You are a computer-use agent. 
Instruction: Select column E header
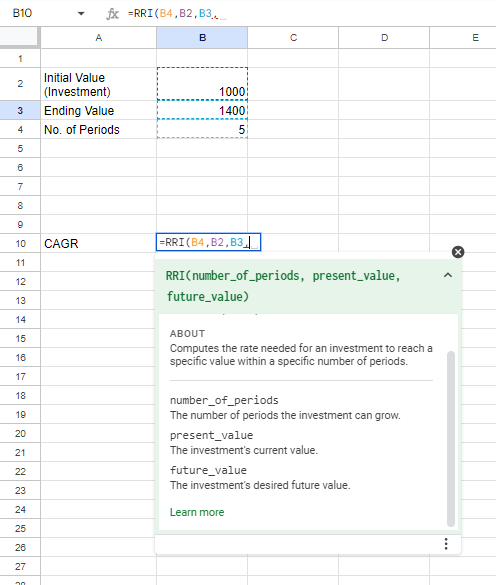coord(463,38)
